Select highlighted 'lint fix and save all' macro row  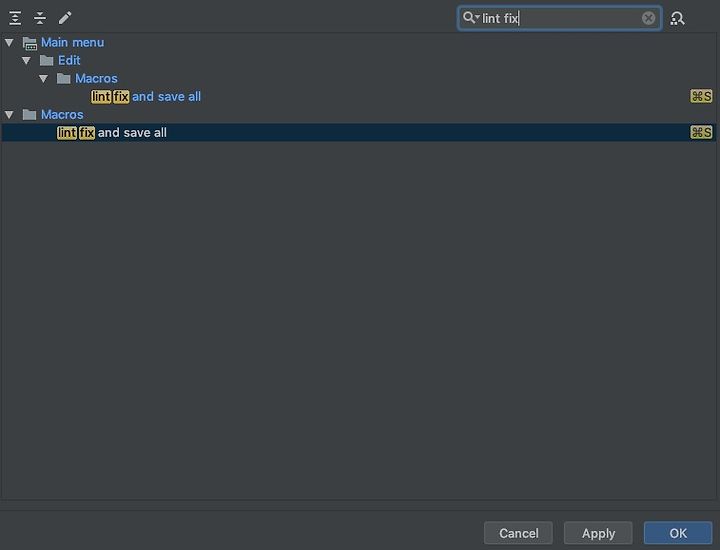click(x=358, y=132)
